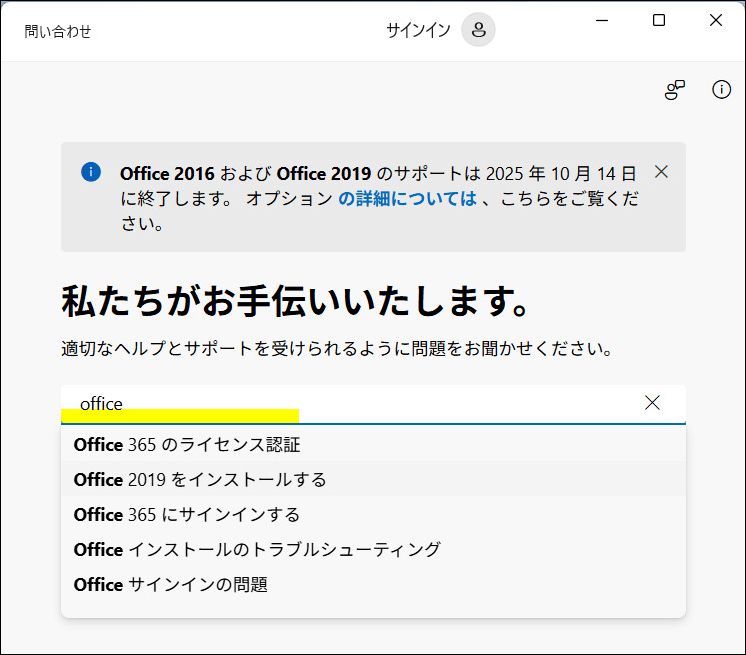Viewport: 746px width, 655px height.
Task: Minimize the 問い合わせ window
Action: pyautogui.click(x=602, y=20)
